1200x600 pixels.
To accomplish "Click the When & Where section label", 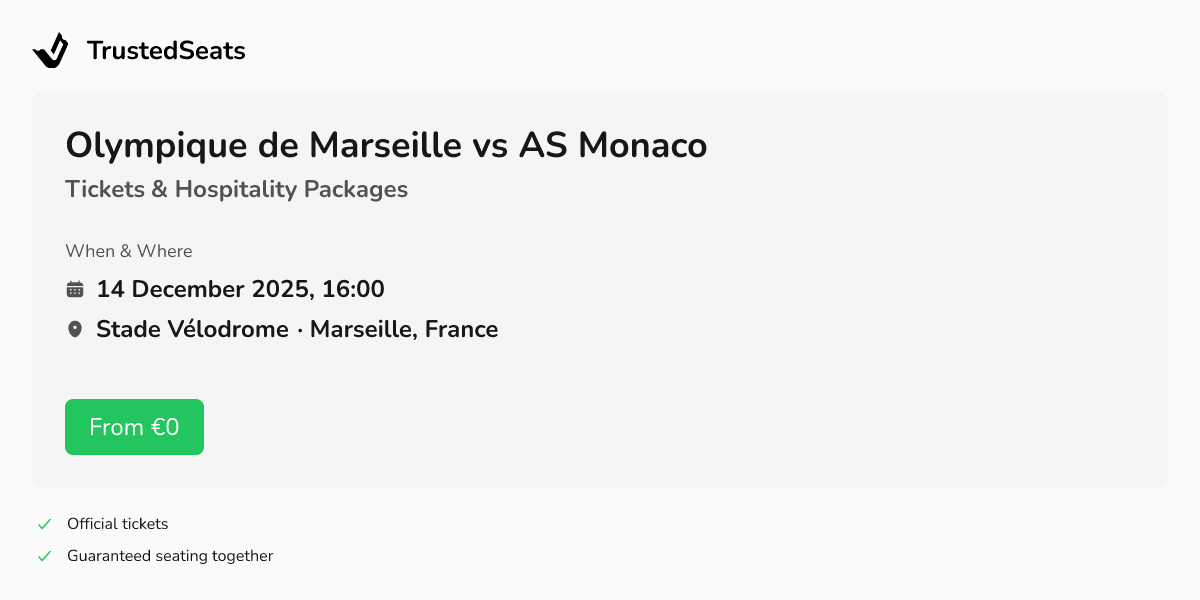I will pos(128,251).
